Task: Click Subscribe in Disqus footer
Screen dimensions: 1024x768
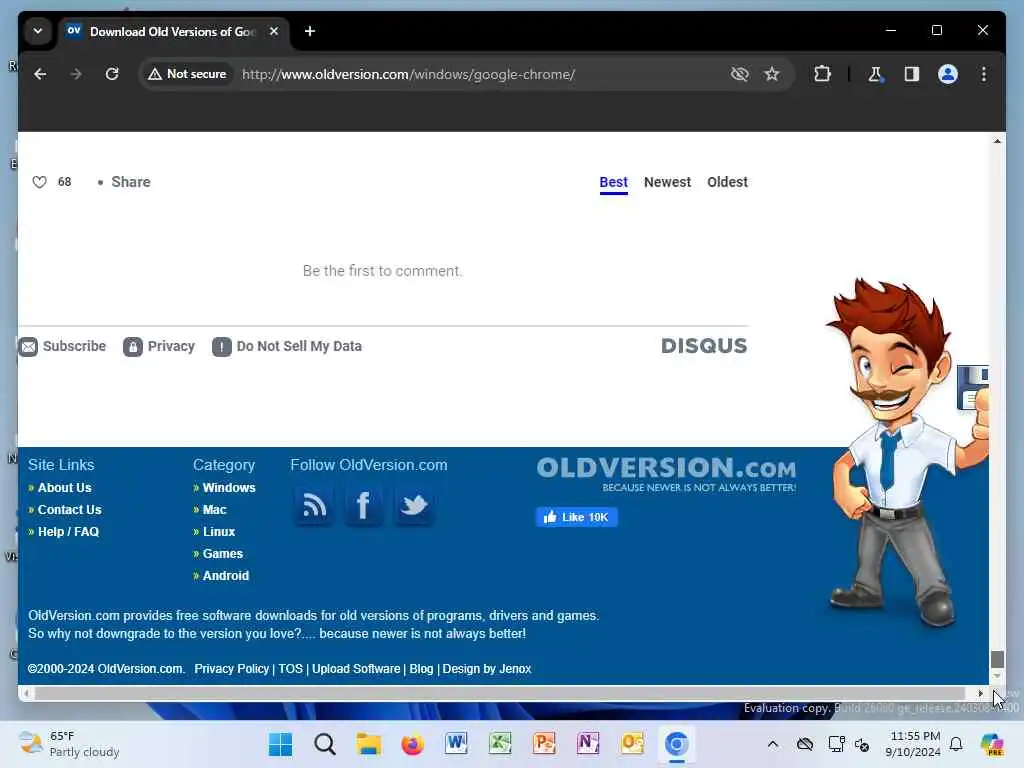Action: tap(63, 346)
